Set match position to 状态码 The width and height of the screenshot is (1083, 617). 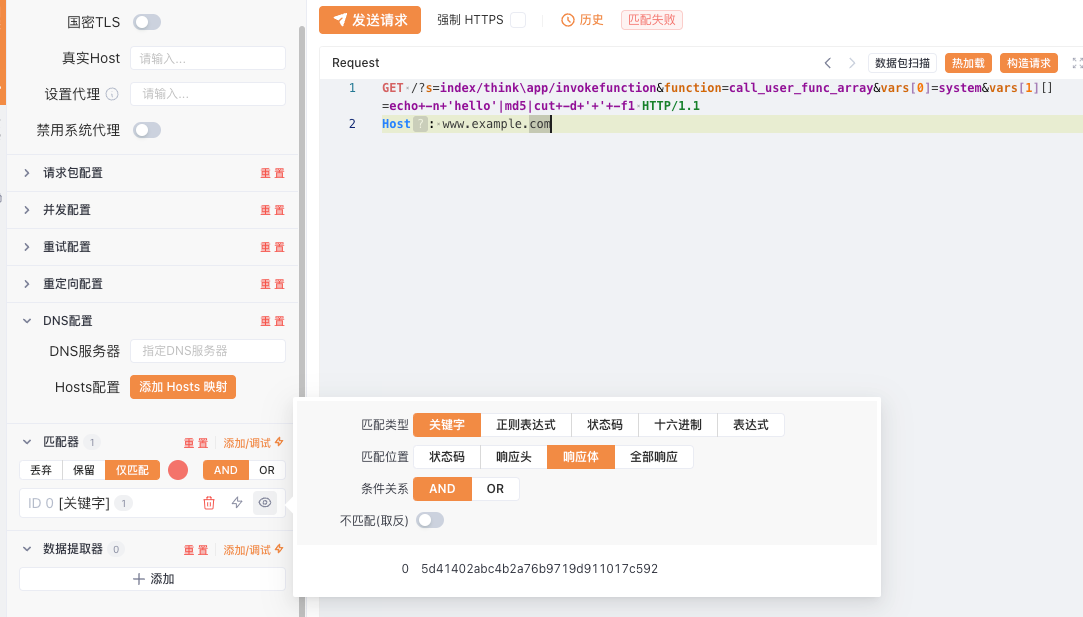447,457
